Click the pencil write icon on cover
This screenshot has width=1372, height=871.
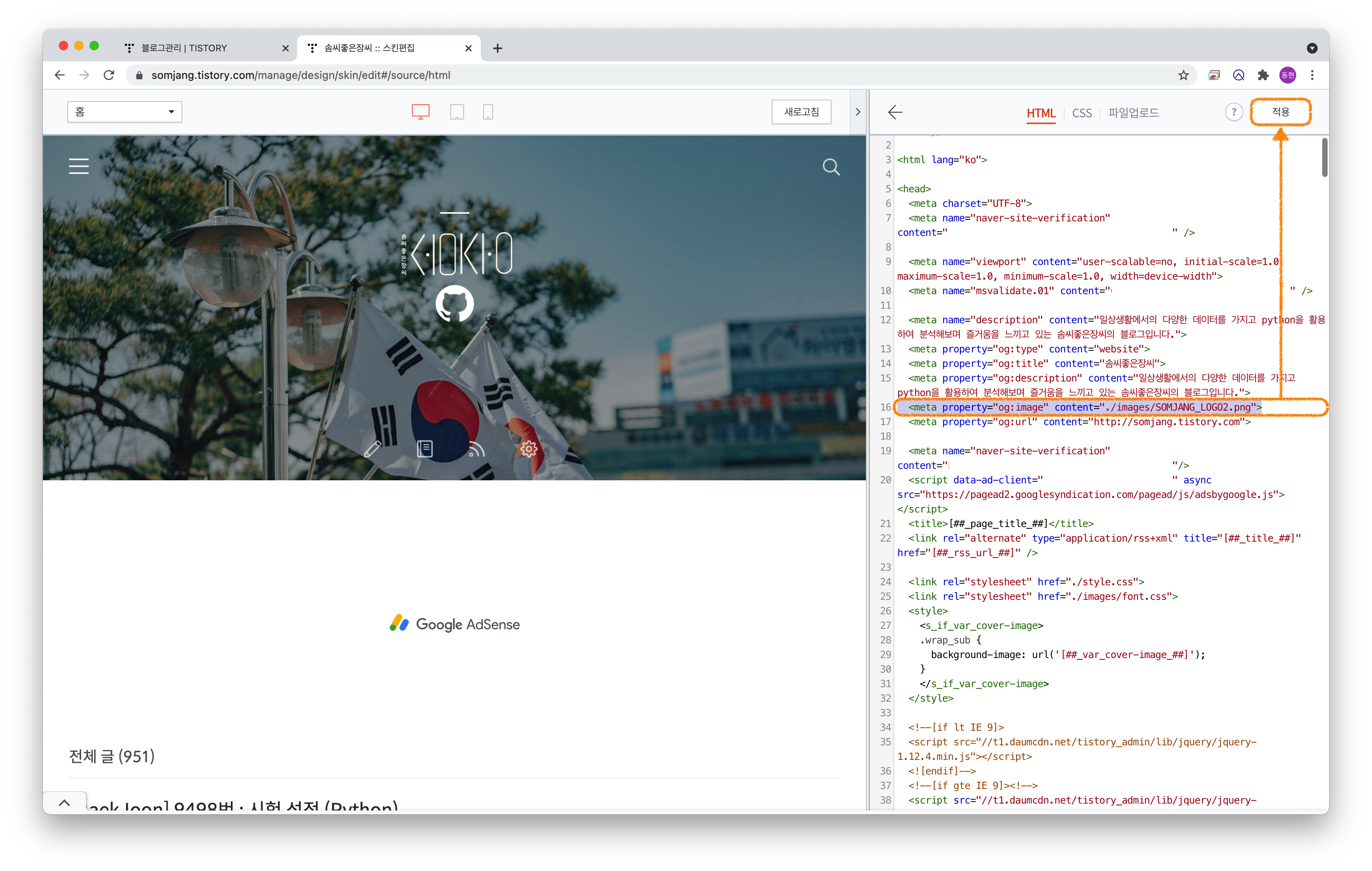372,449
